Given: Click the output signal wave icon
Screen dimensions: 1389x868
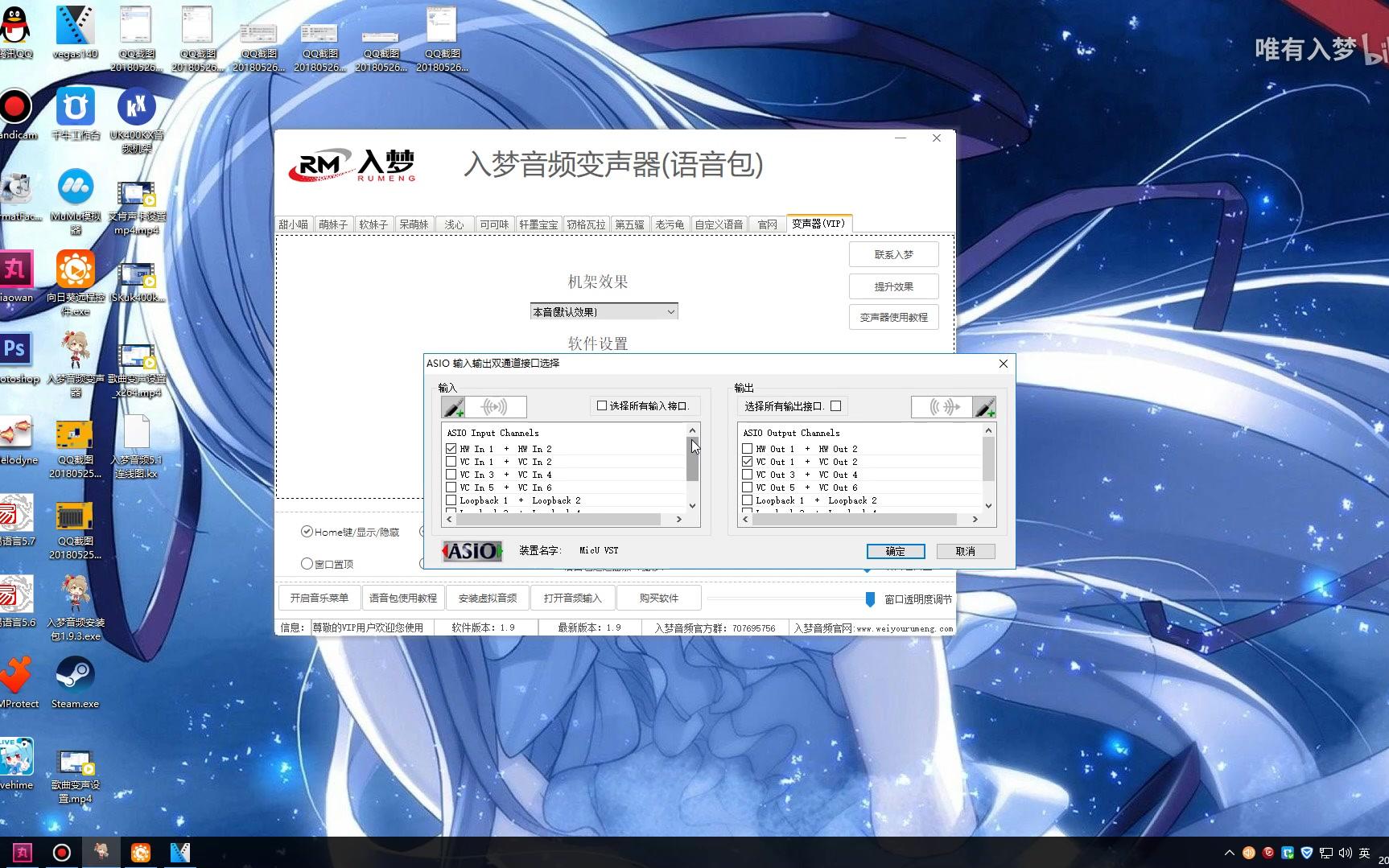Looking at the screenshot, I should pyautogui.click(x=942, y=407).
